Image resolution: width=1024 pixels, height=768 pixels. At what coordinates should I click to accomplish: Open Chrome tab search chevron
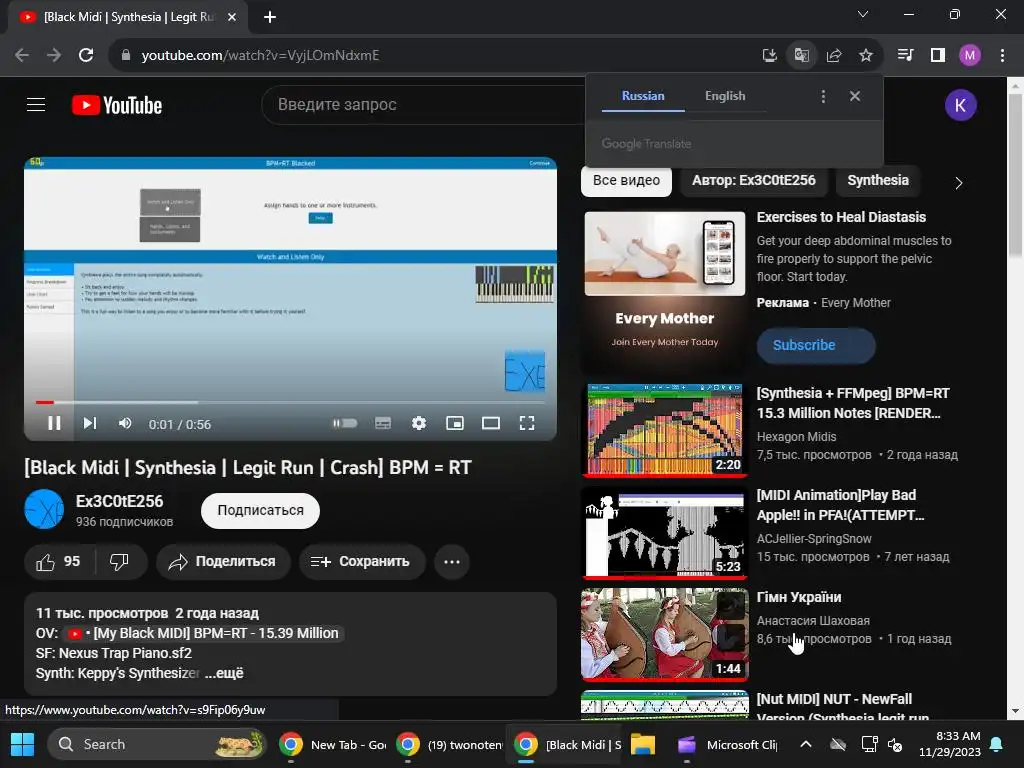point(863,14)
